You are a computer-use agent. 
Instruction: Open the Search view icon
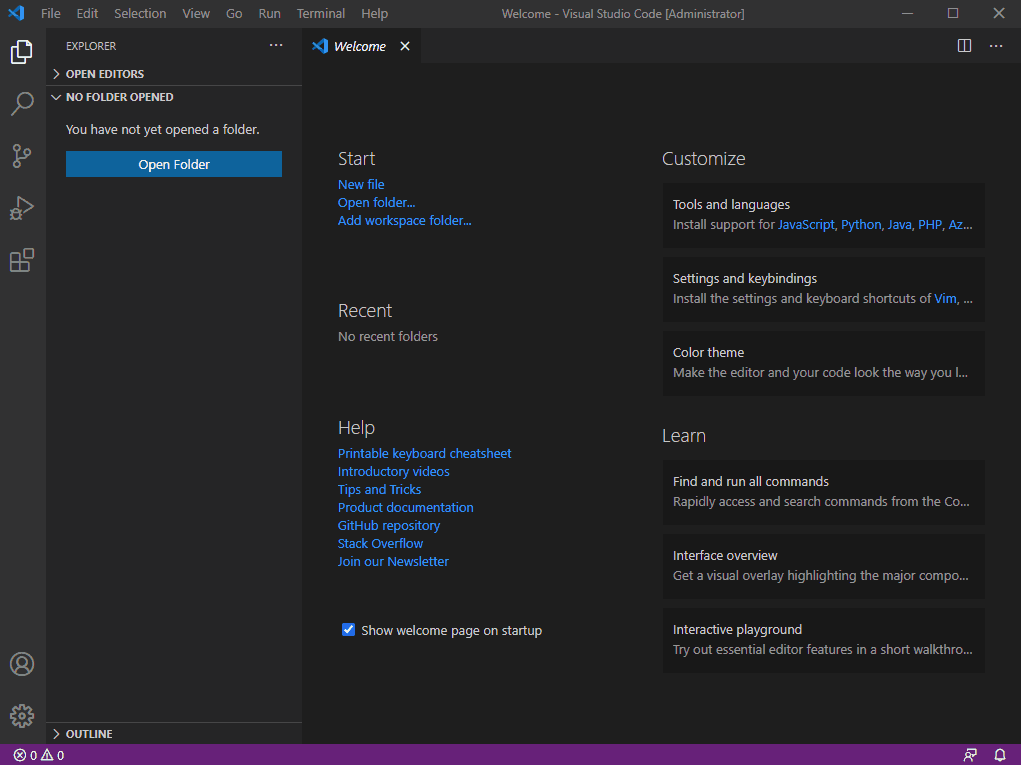point(21,104)
